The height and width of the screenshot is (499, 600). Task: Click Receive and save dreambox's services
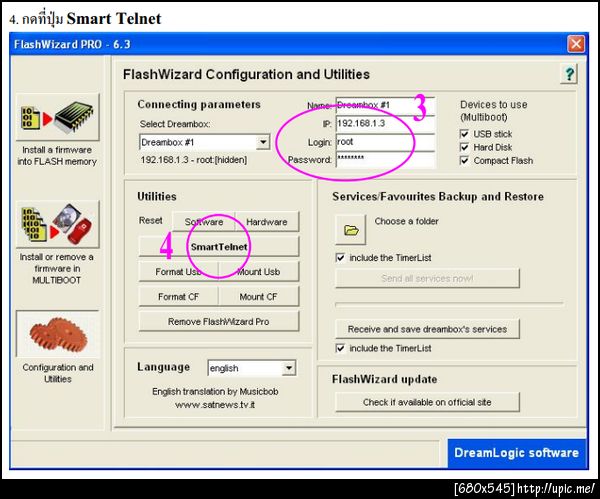pyautogui.click(x=427, y=329)
